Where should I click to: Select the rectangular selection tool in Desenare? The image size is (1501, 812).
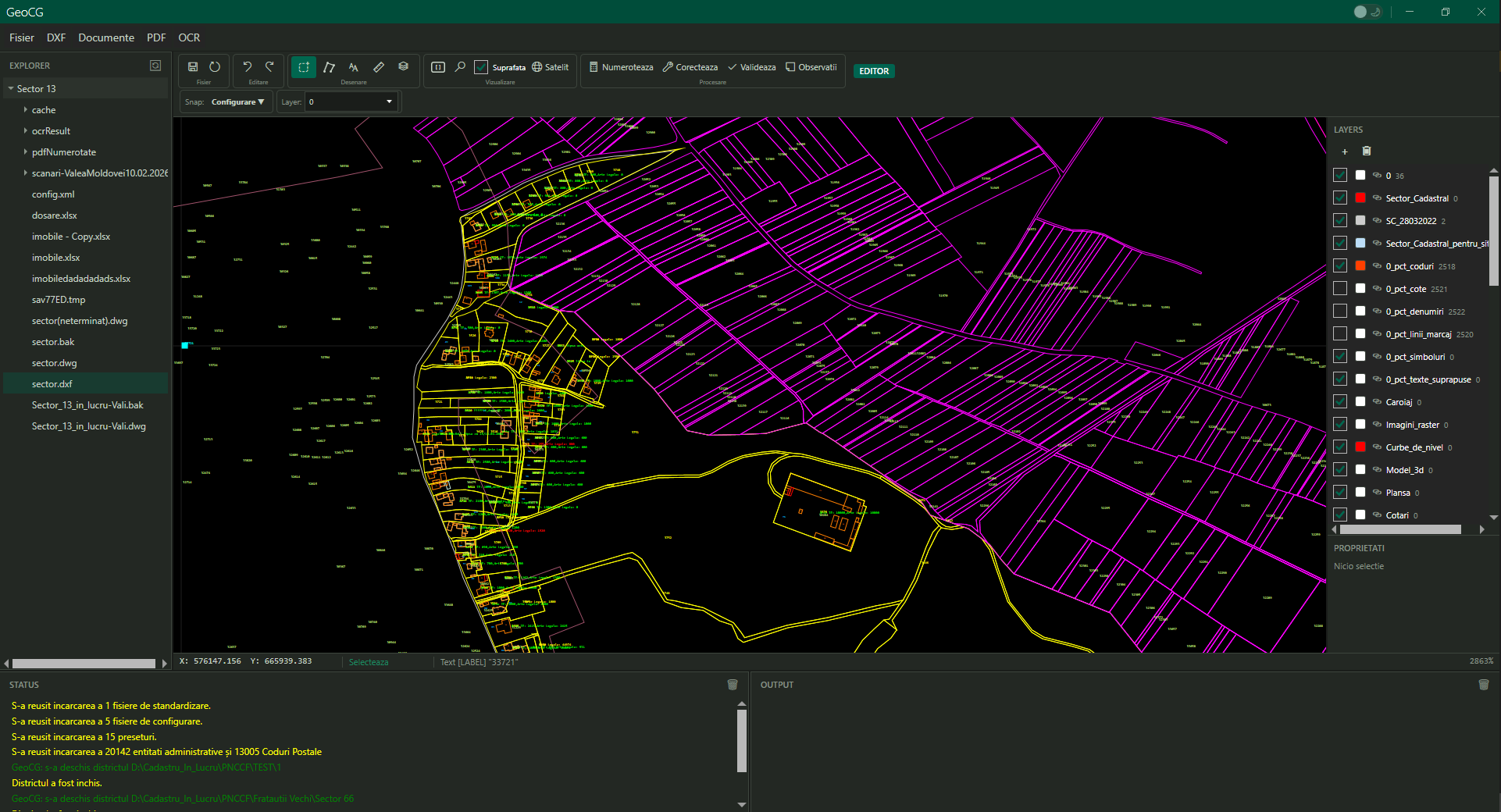303,67
